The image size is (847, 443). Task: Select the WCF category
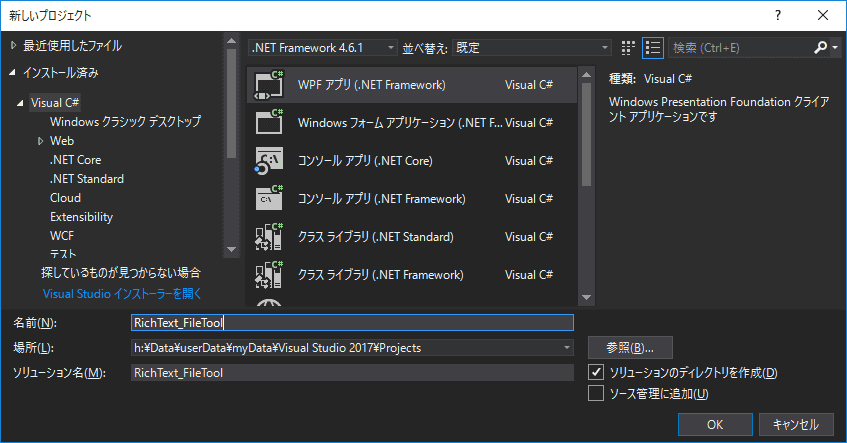pyautogui.click(x=62, y=236)
